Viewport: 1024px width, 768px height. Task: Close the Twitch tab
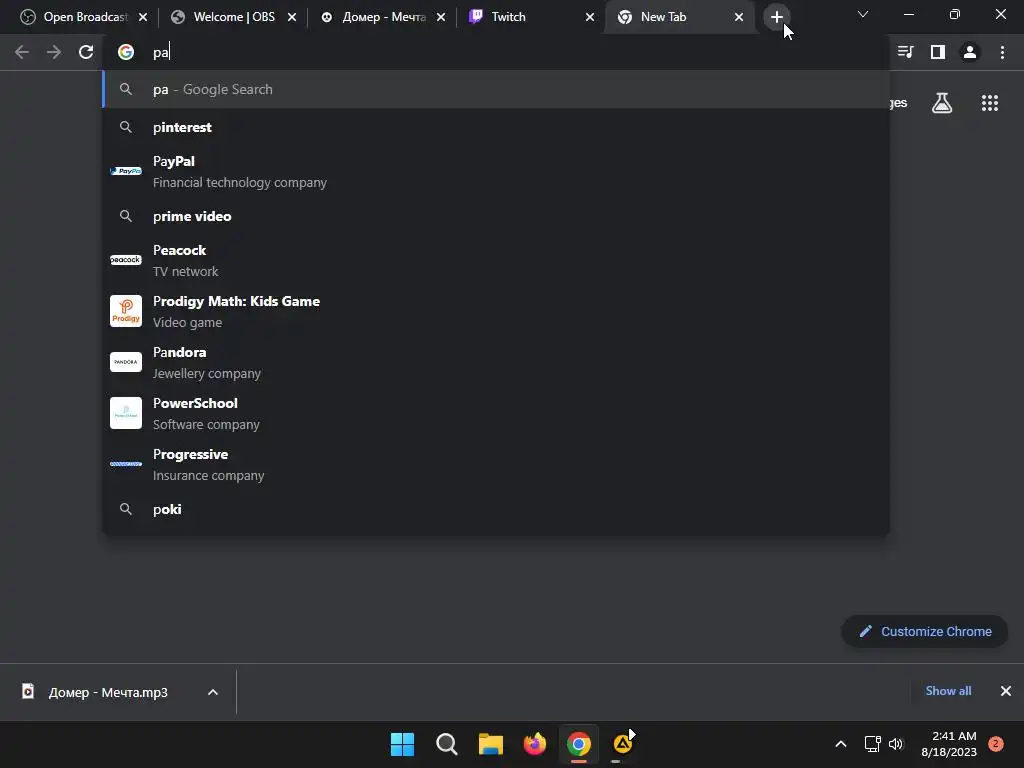pos(590,18)
